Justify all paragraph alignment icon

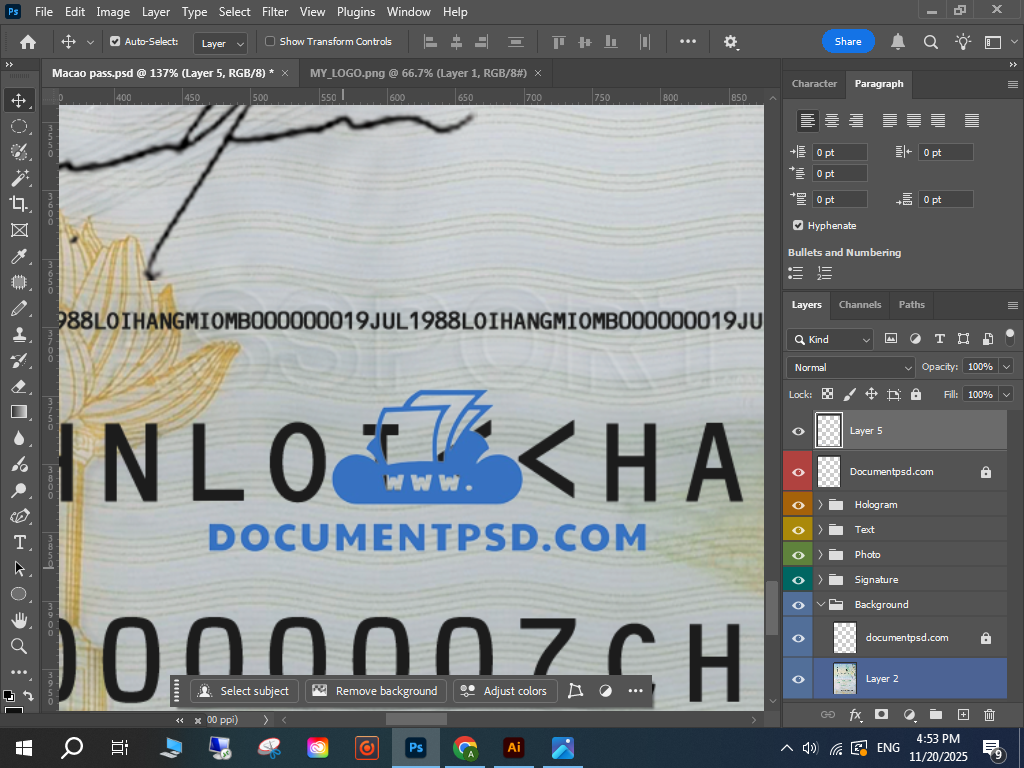point(972,121)
